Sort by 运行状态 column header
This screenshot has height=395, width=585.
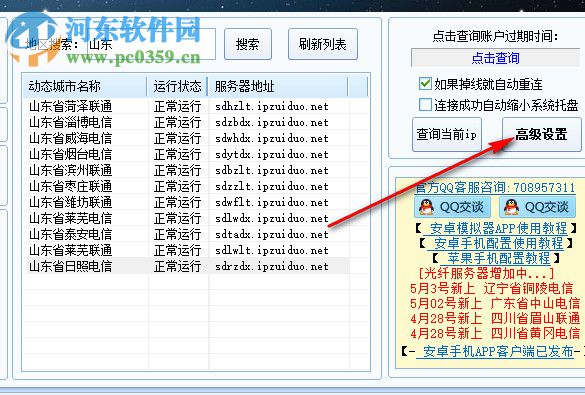[x=178, y=86]
